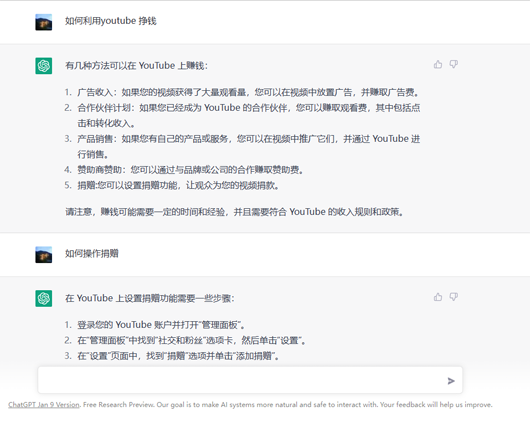Click ChatGPT logo beside first answer
This screenshot has height=422, width=530.
click(44, 66)
